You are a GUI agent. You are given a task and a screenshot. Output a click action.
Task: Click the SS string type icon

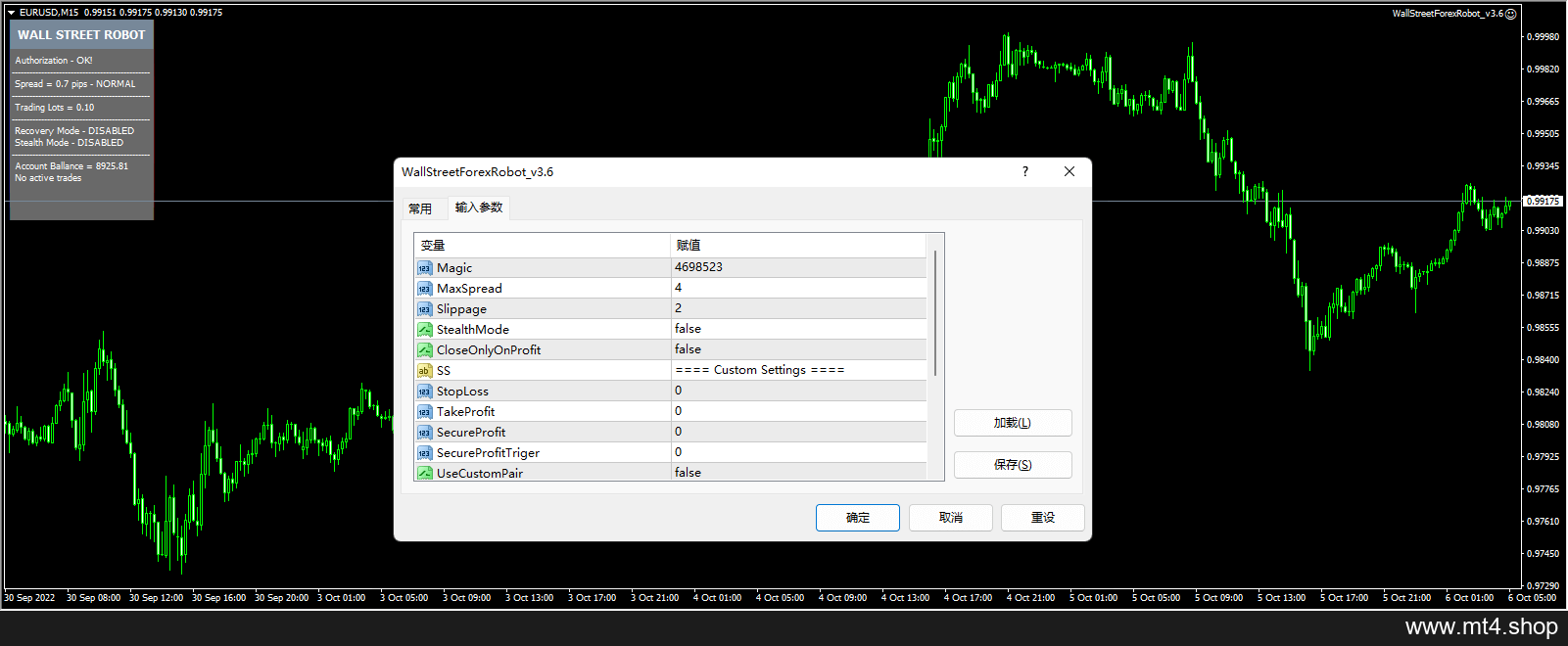[x=424, y=371]
